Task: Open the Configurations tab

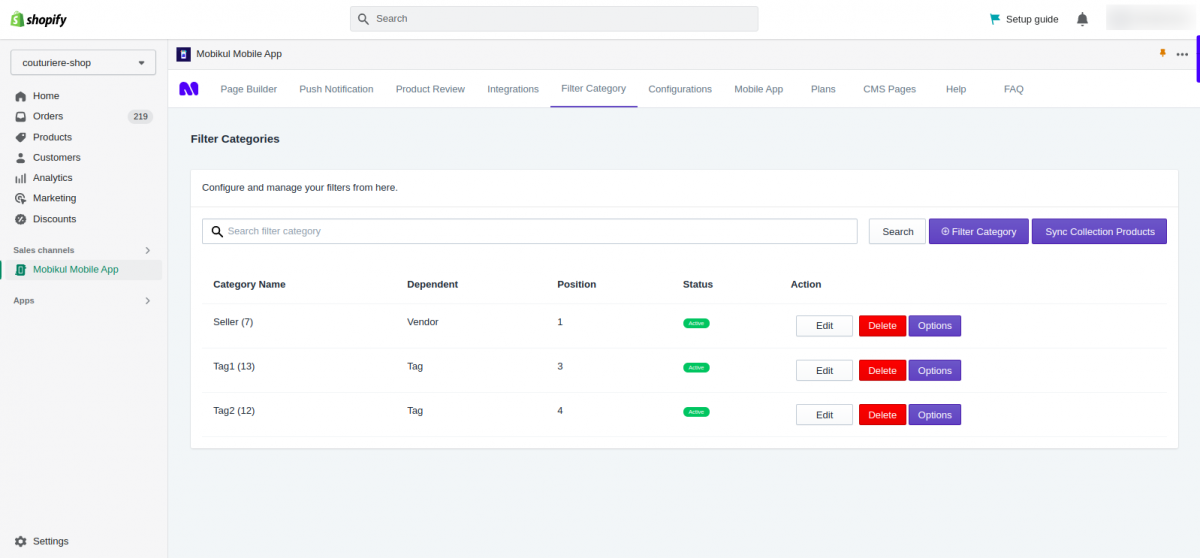Action: pyautogui.click(x=680, y=89)
